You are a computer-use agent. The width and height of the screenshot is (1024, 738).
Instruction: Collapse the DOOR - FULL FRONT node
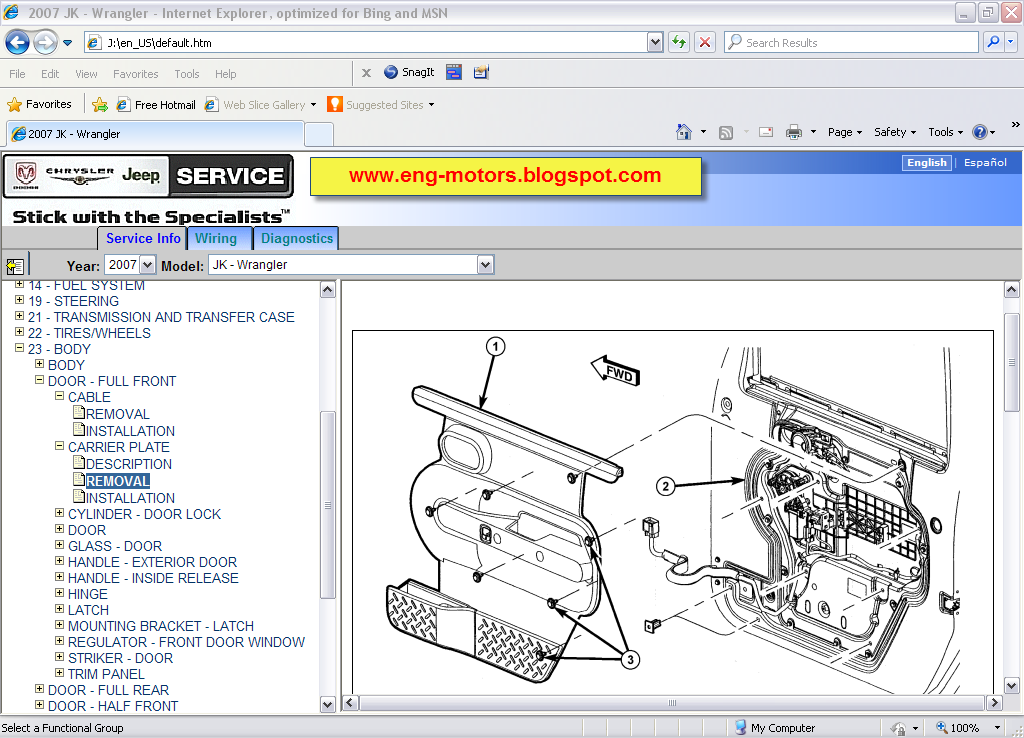tap(39, 379)
